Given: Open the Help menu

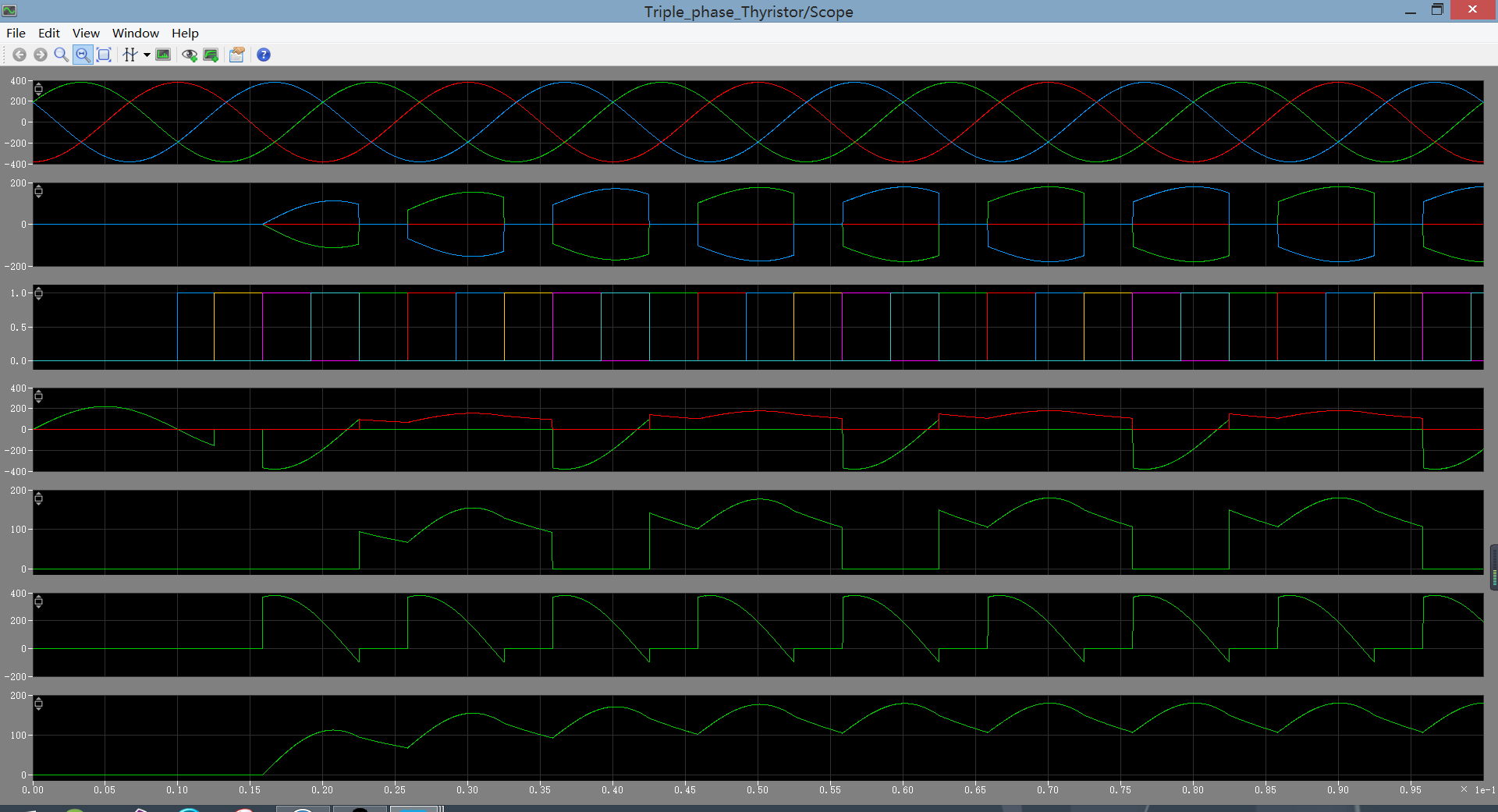Looking at the screenshot, I should [185, 33].
